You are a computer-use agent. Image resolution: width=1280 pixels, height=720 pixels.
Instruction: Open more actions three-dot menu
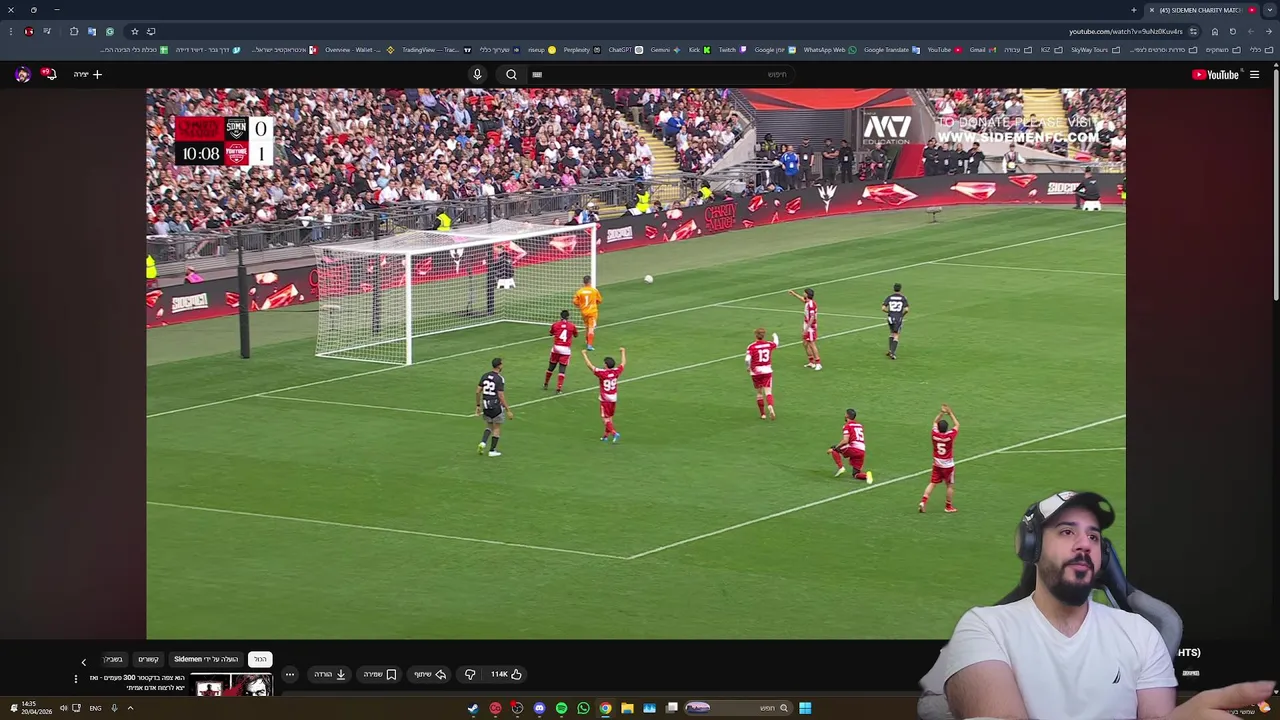tap(290, 674)
